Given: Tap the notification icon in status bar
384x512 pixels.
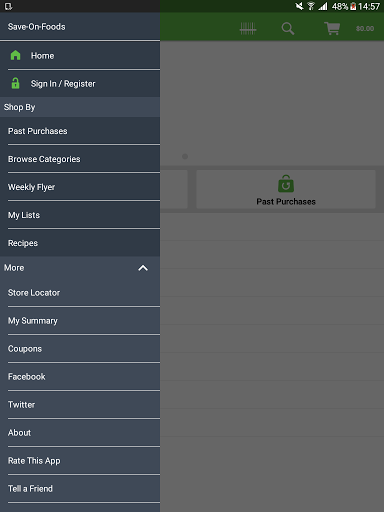Looking at the screenshot, I should pyautogui.click(x=8, y=6).
